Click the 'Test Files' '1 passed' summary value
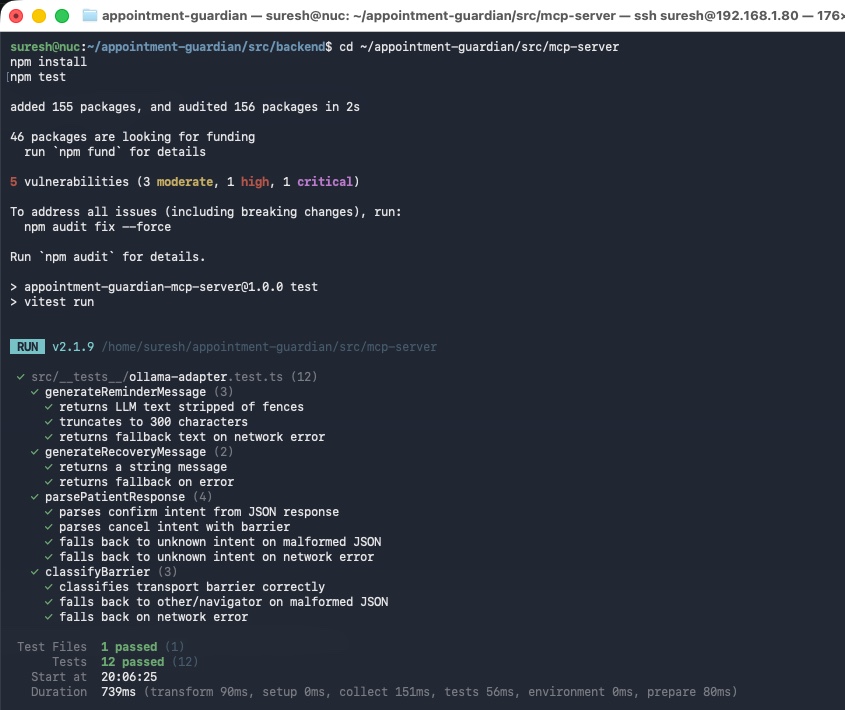The height and width of the screenshot is (710, 845). pos(129,647)
